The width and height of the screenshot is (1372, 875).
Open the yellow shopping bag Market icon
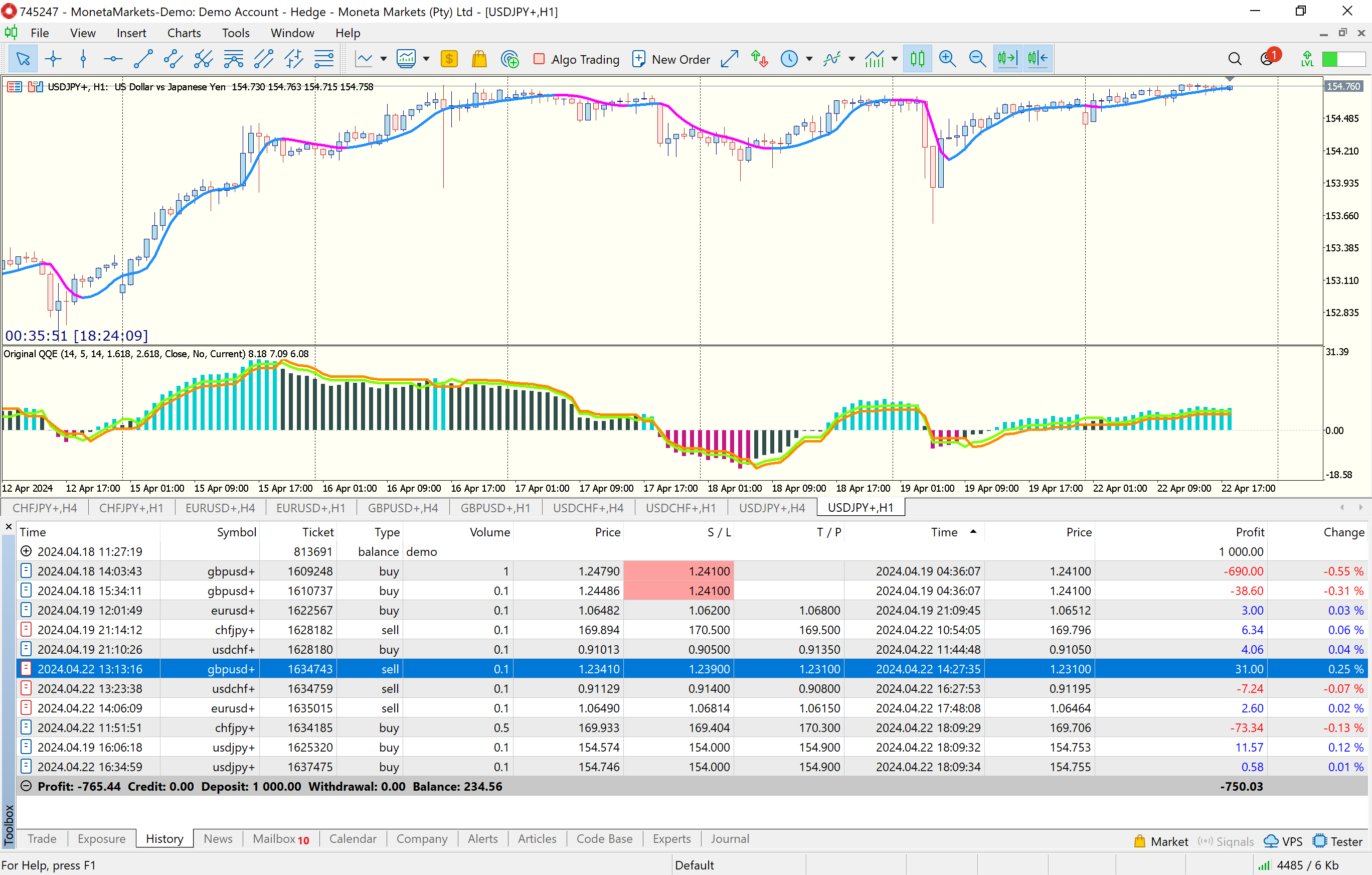[479, 59]
